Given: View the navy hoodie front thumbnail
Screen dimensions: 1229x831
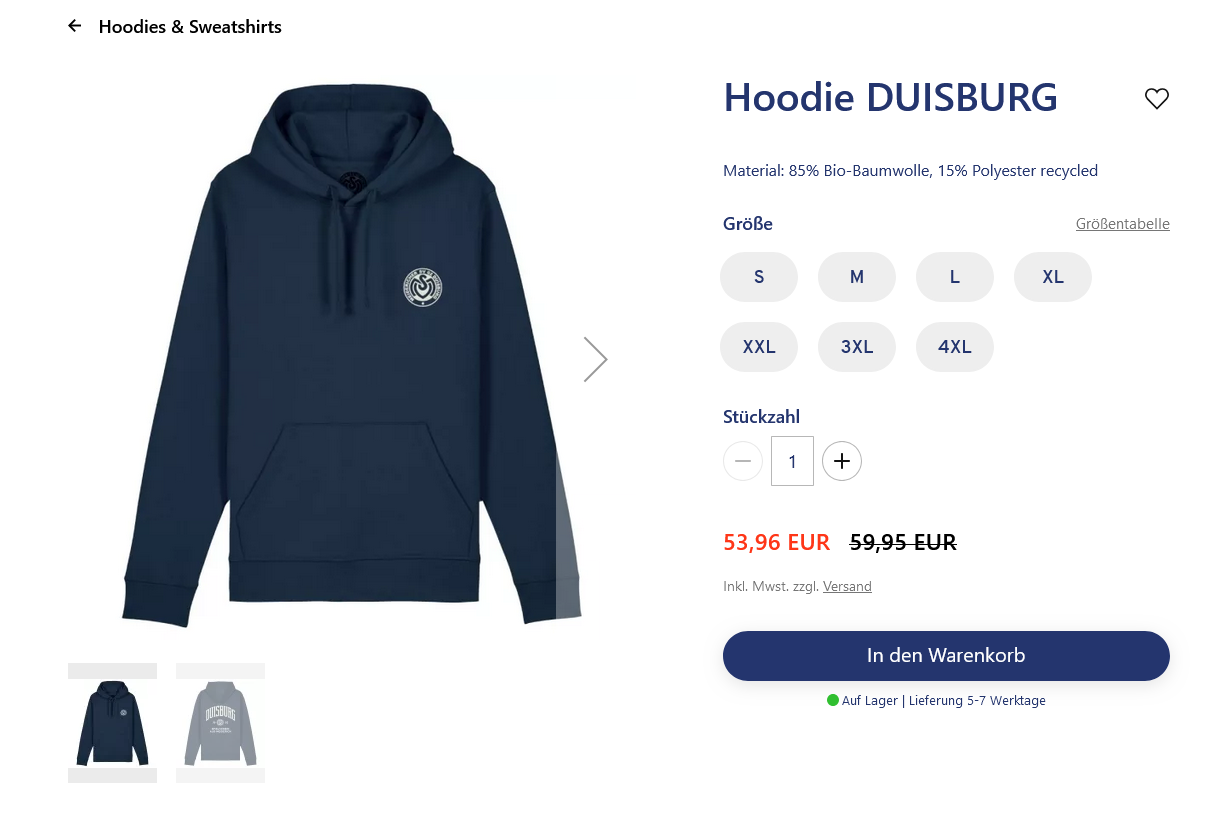Looking at the screenshot, I should coord(112,723).
